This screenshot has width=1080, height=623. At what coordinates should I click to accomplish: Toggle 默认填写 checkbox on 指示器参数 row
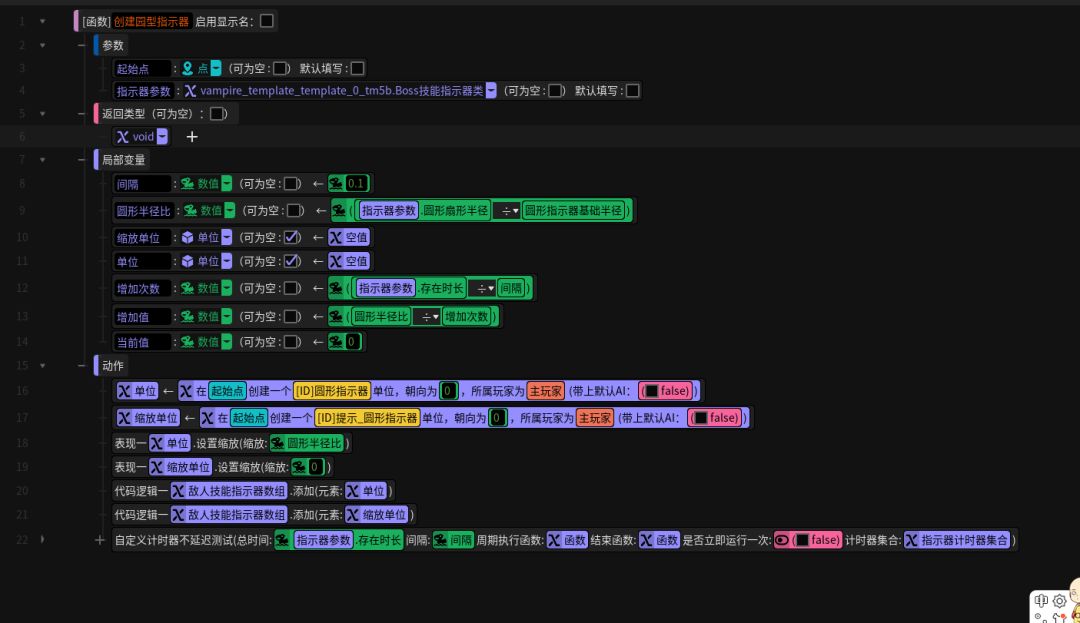[x=632, y=90]
